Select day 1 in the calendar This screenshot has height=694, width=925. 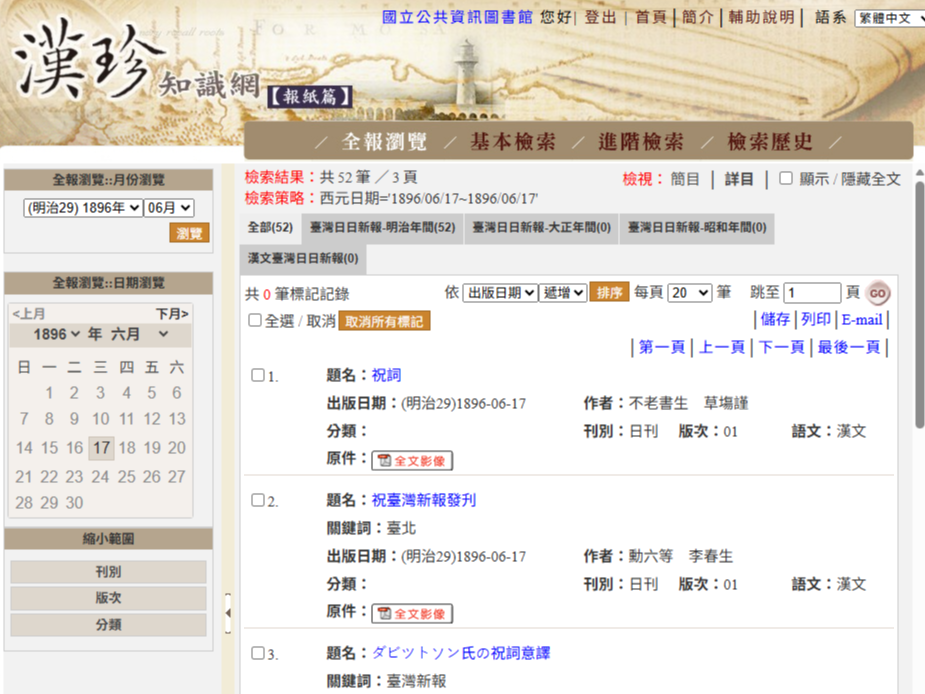(50, 393)
